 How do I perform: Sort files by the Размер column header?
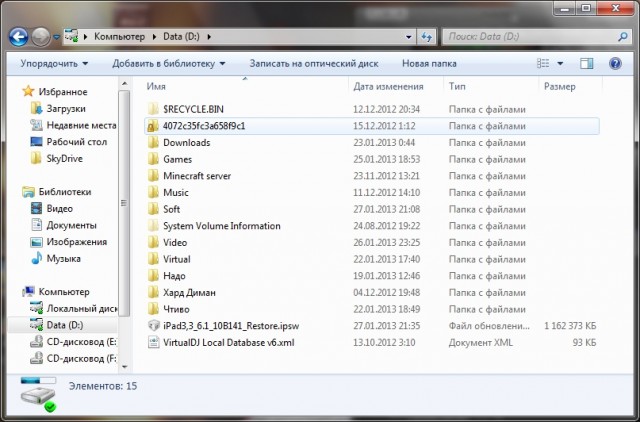coord(560,86)
